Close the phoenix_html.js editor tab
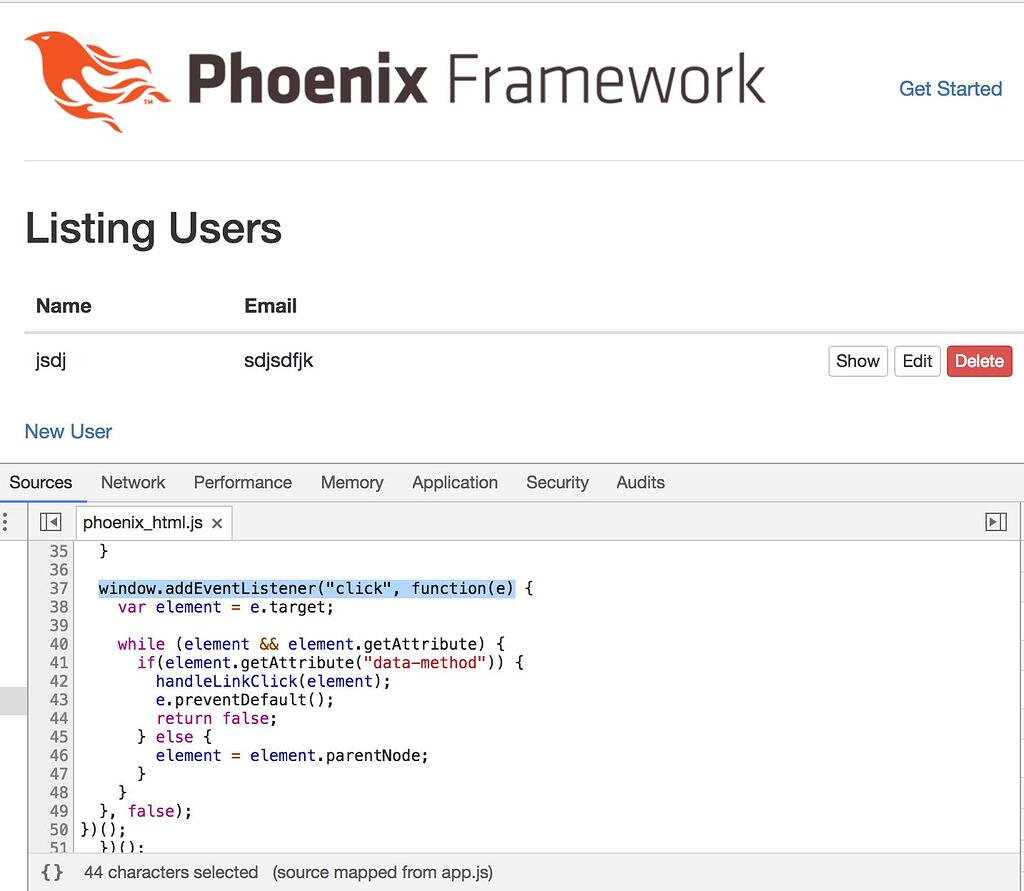 [217, 522]
